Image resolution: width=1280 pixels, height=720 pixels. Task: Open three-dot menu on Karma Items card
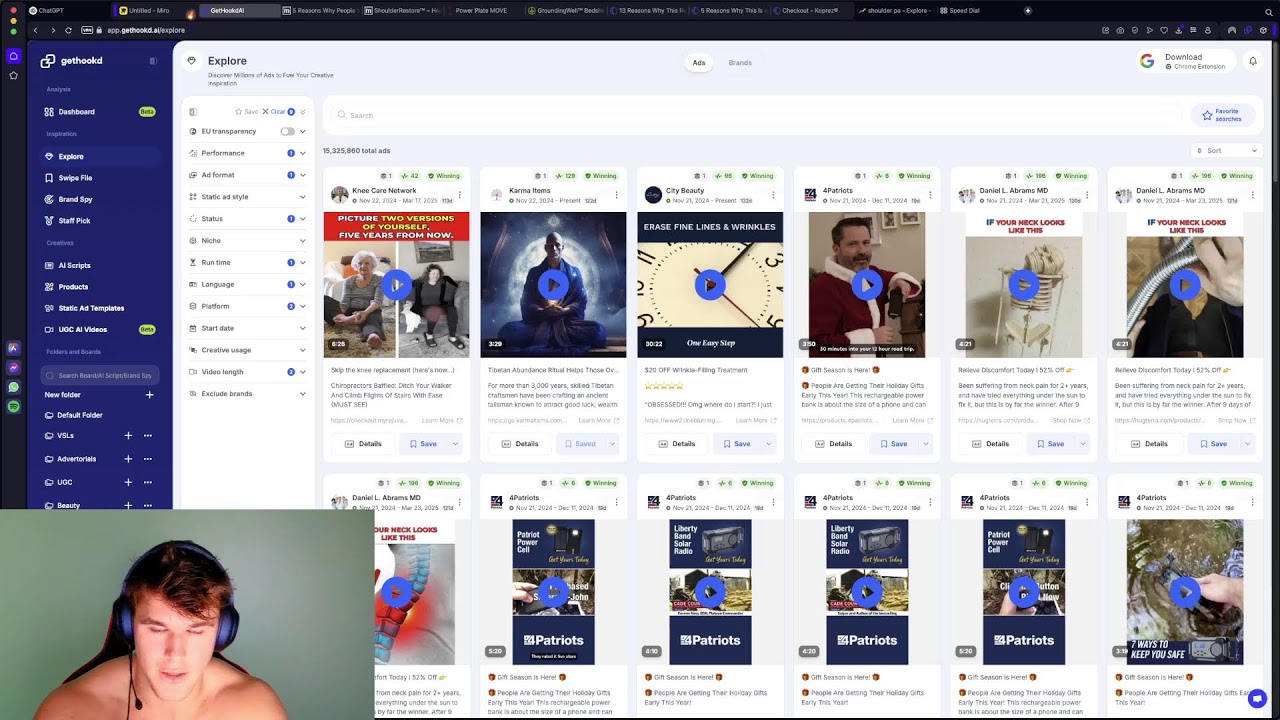click(616, 195)
